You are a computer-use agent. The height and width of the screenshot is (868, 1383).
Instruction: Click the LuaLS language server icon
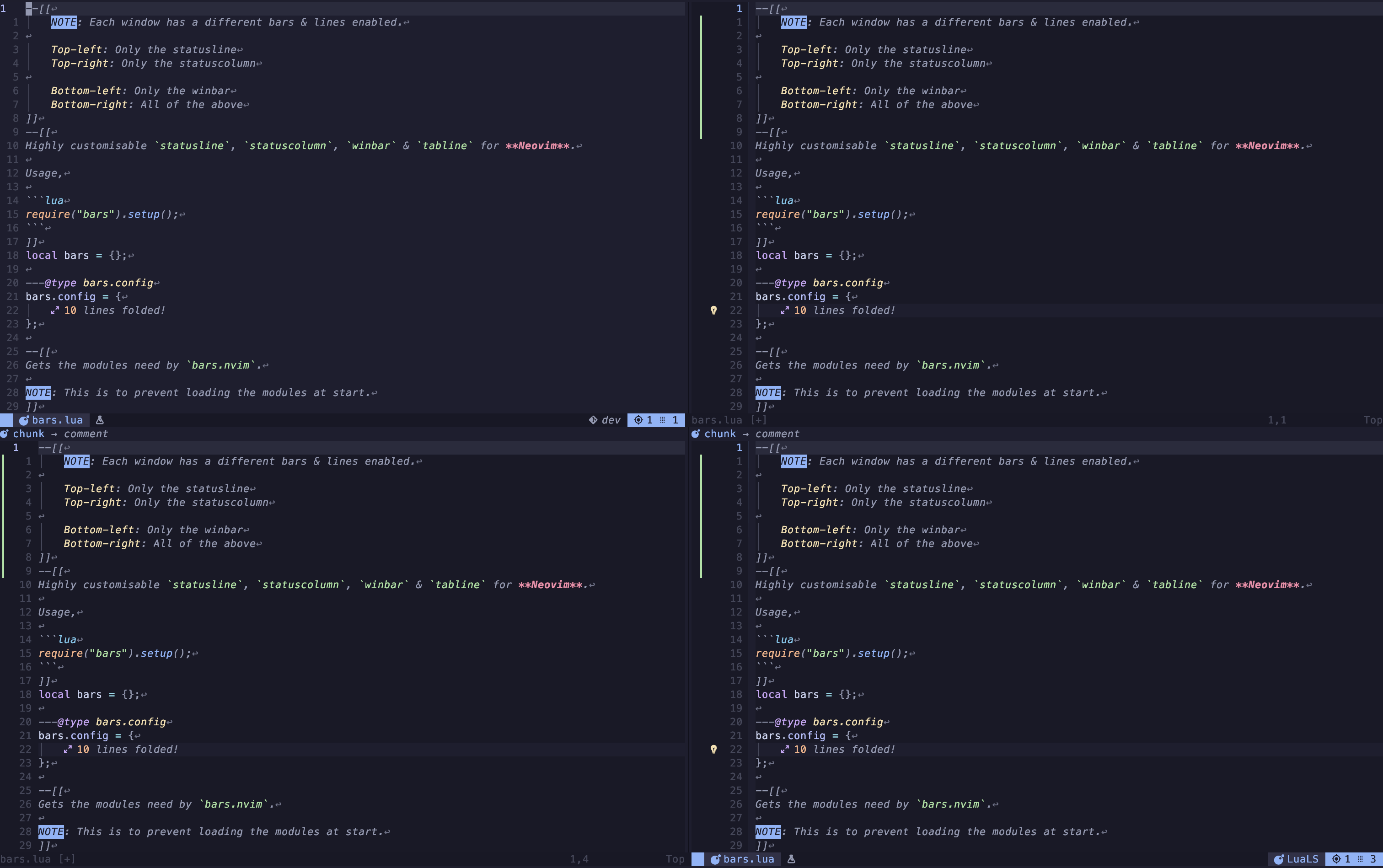click(x=1279, y=859)
